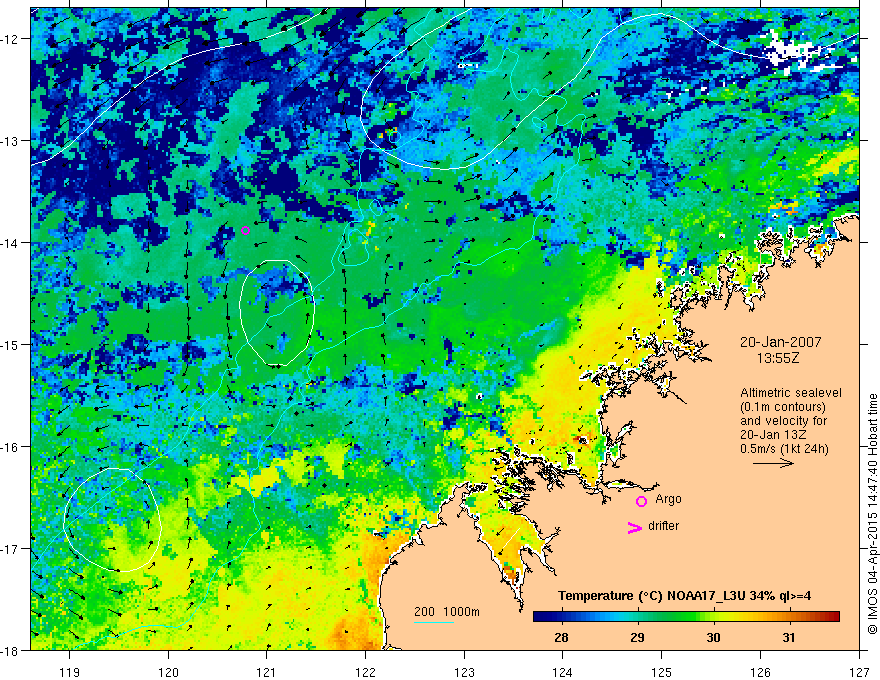Select the temperature color bar
The width and height of the screenshot is (880, 680).
point(686,617)
